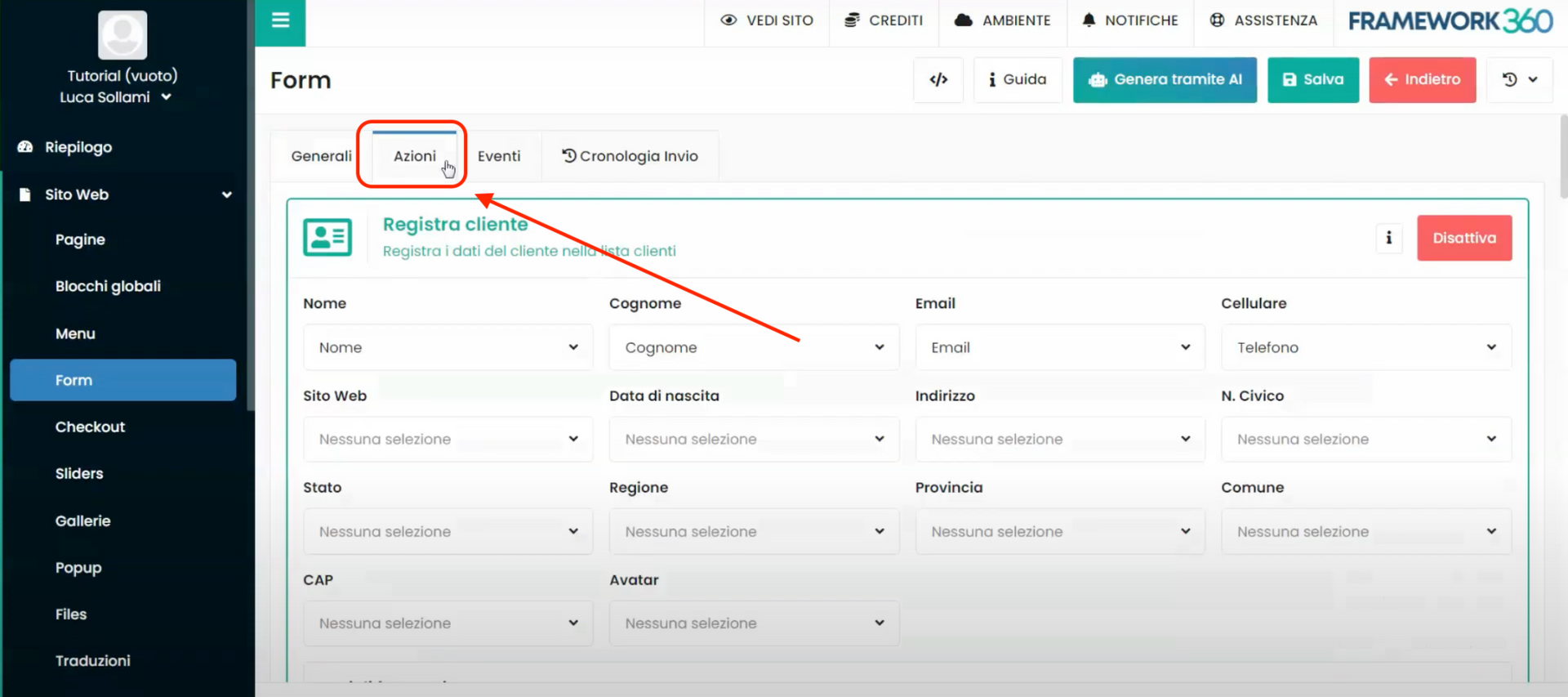The image size is (1568, 697).
Task: Open the Cronologia Invio tab
Action: (630, 156)
